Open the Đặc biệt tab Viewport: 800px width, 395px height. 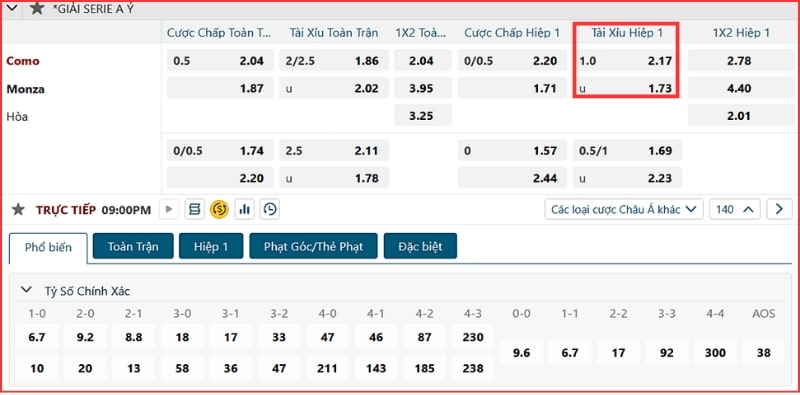click(420, 246)
